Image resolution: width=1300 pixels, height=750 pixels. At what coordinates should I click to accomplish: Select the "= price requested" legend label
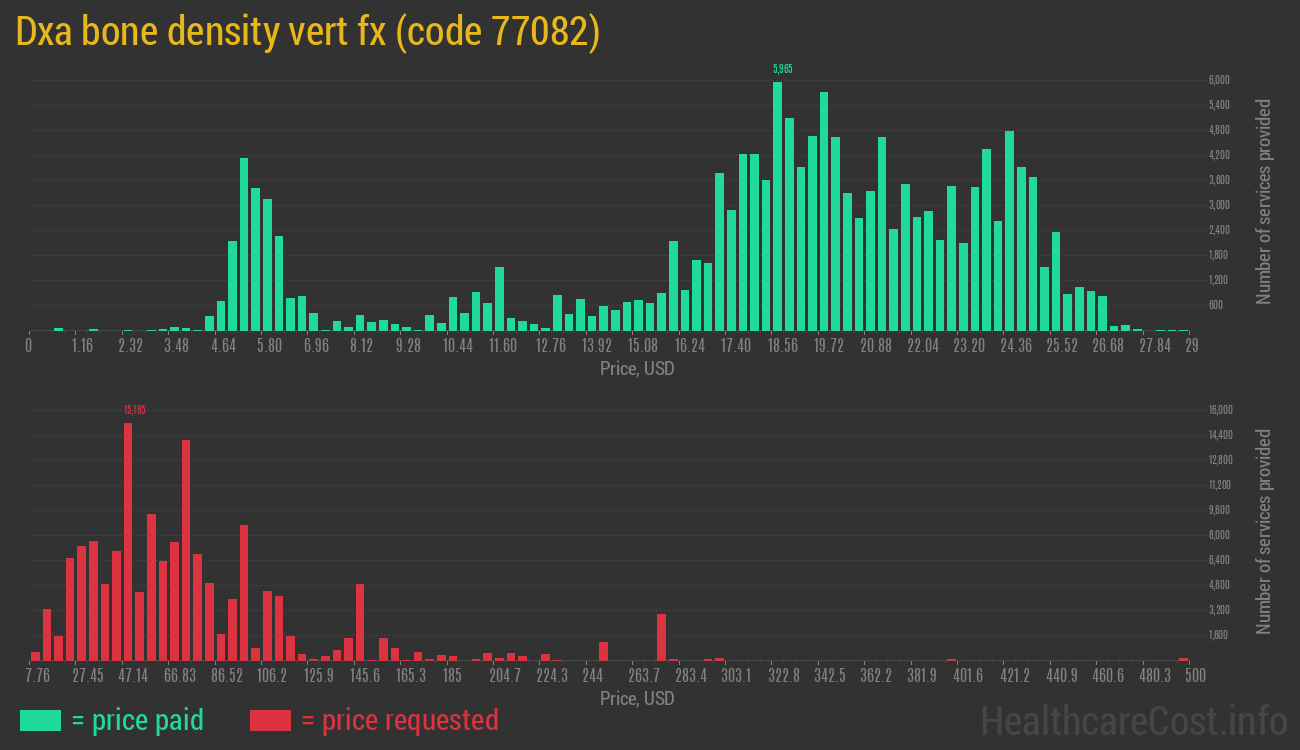click(x=399, y=720)
